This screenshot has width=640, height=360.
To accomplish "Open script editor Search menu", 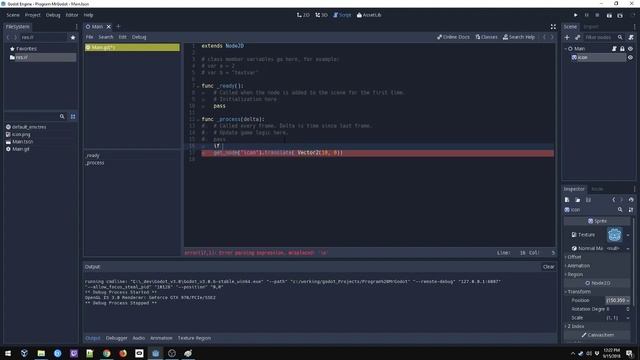I will click(106, 37).
